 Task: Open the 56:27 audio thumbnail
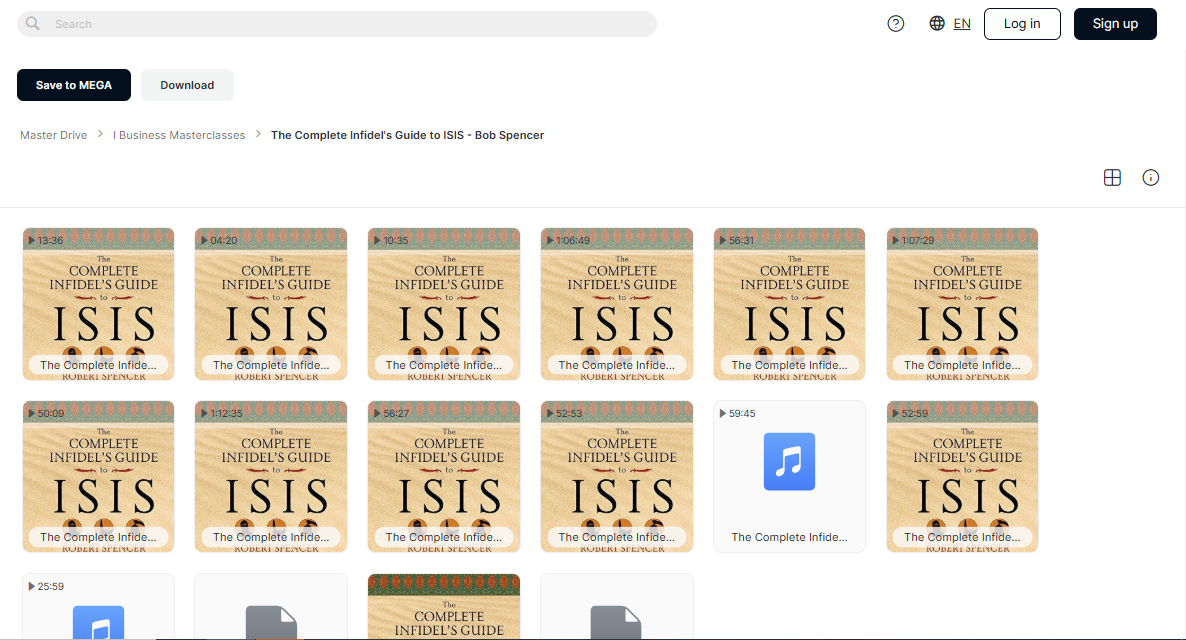[444, 477]
